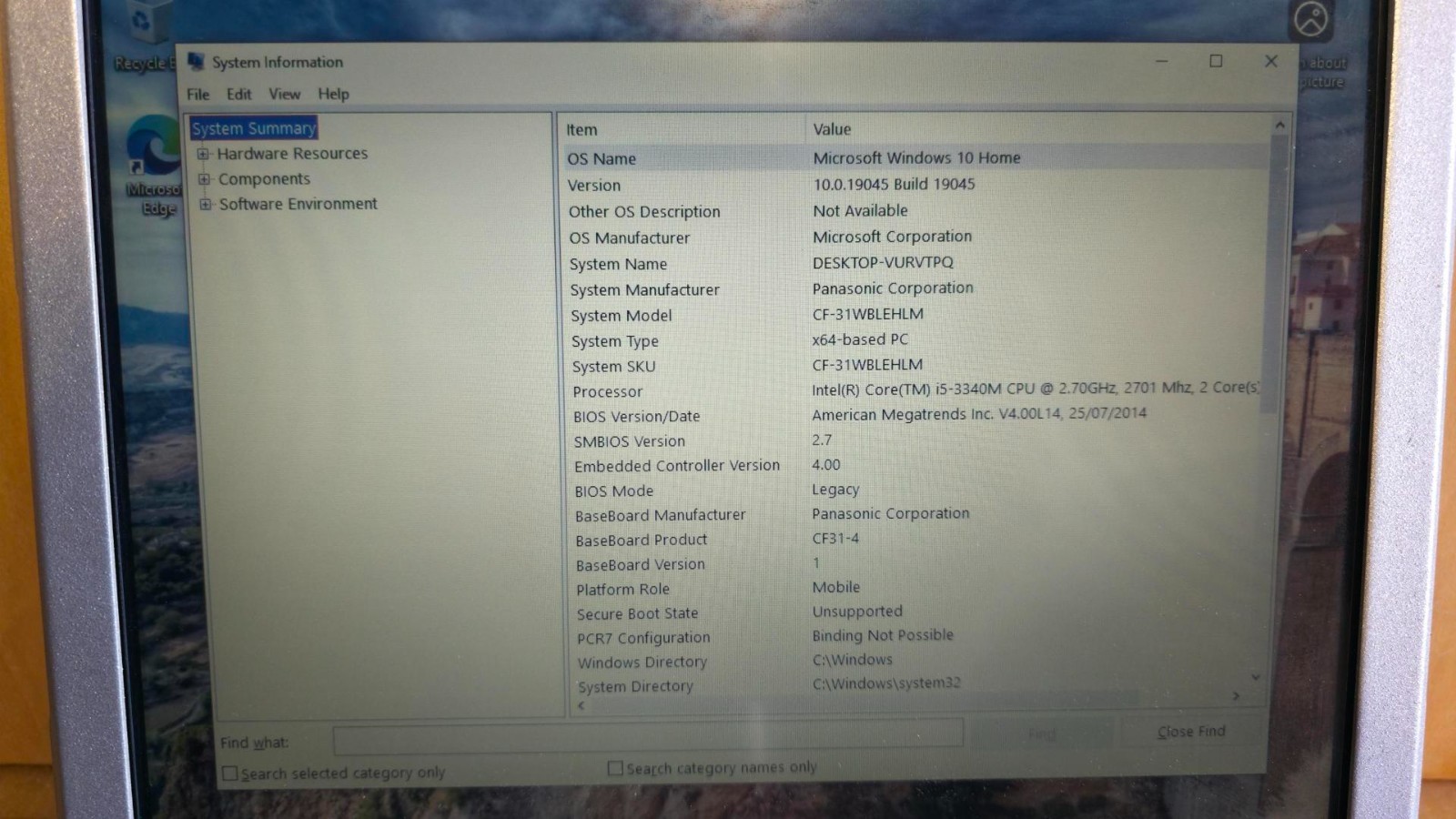This screenshot has height=819, width=1456.
Task: Select the BaseBoard Product row label
Action: pyautogui.click(x=641, y=541)
